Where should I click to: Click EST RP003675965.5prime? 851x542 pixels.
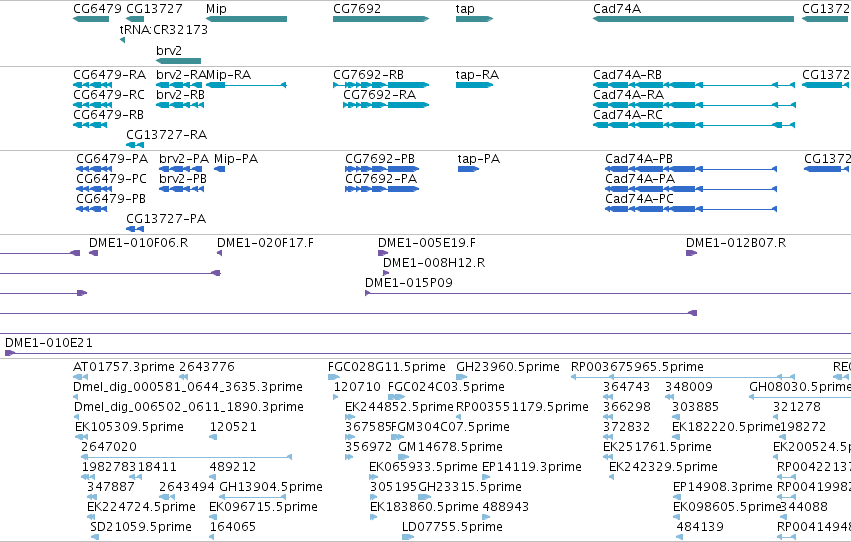pyautogui.click(x=683, y=377)
